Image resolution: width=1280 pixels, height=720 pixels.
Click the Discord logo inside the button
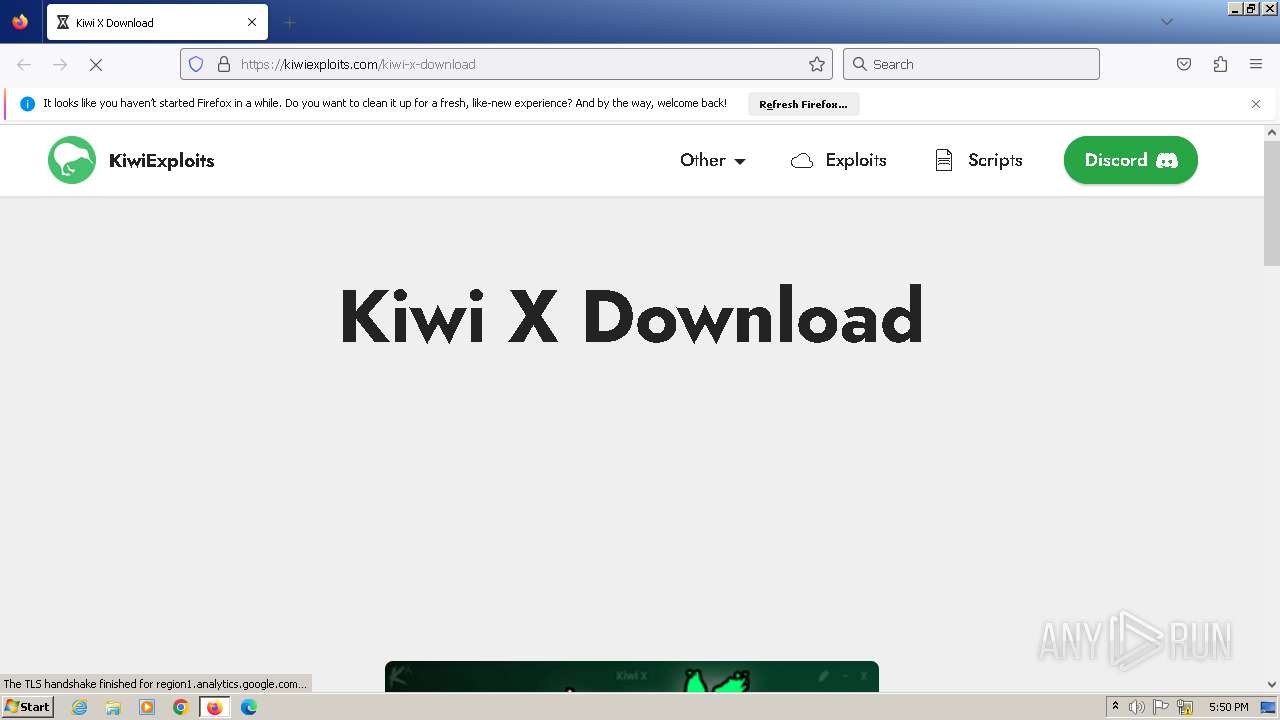pos(1167,160)
